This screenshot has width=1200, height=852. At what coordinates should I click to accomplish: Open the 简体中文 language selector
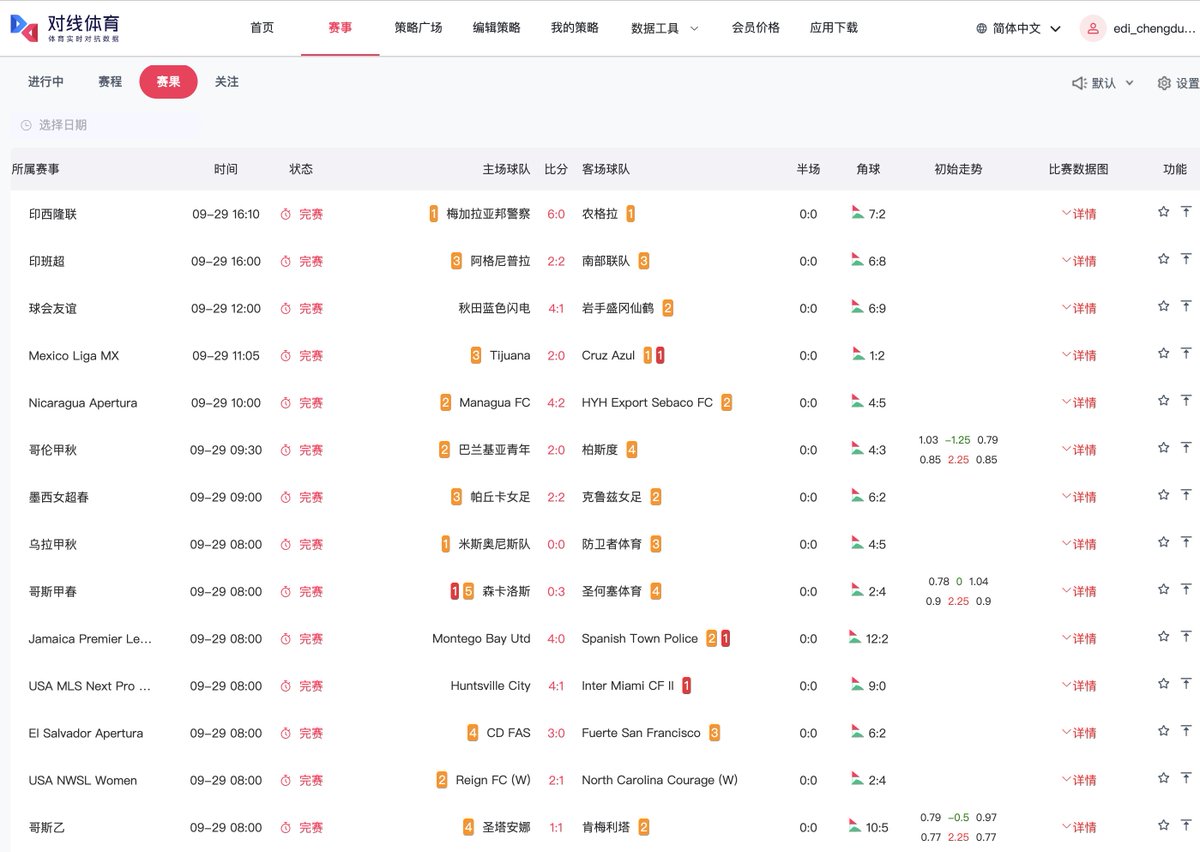click(1018, 29)
